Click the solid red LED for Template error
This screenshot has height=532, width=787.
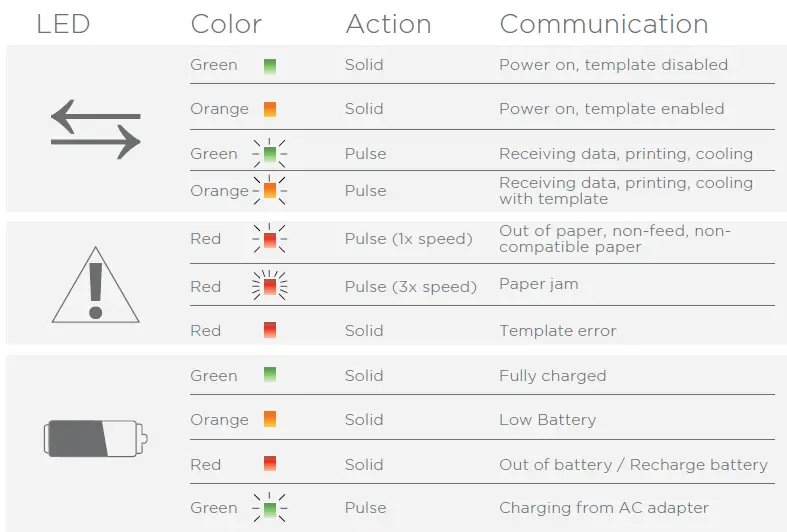point(270,330)
